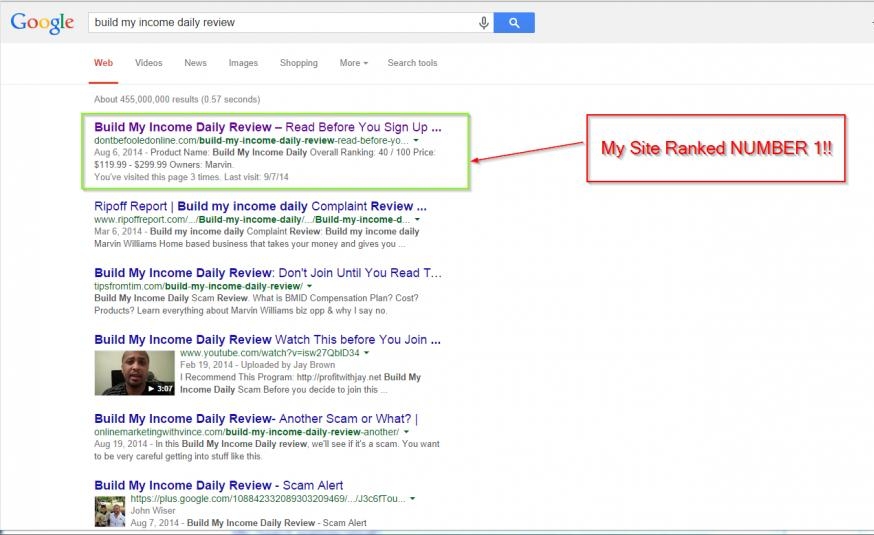Click the Google logo

(x=42, y=22)
